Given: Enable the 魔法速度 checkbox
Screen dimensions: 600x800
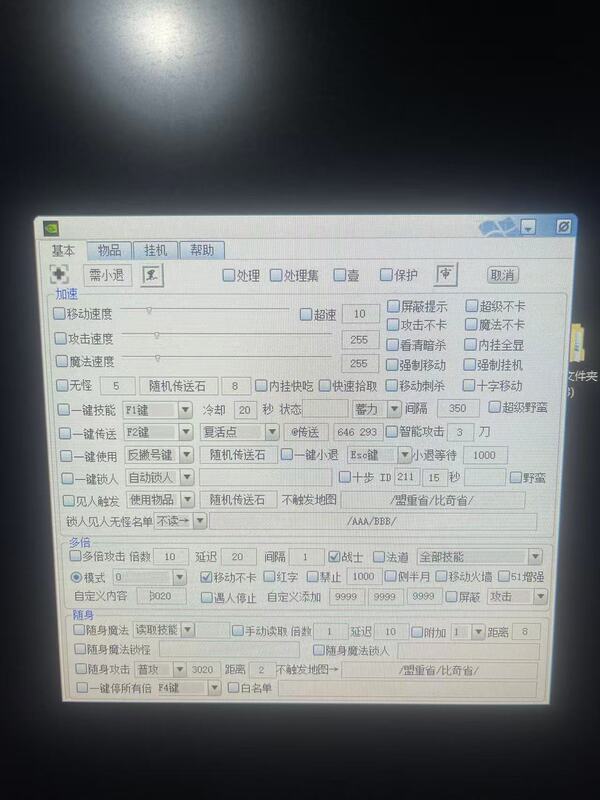Looking at the screenshot, I should coord(62,361).
